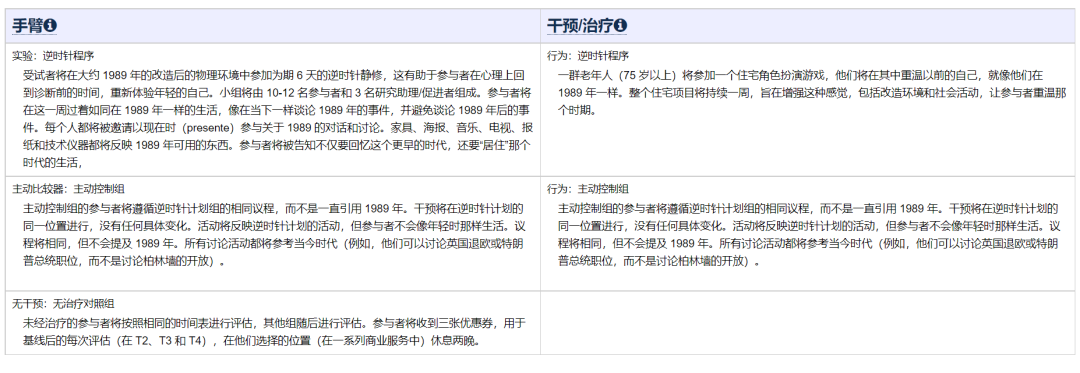Screen dimensions: 1080x373
Task: Click the active control description in the 干预/治疗 column
Action: (x=809, y=235)
